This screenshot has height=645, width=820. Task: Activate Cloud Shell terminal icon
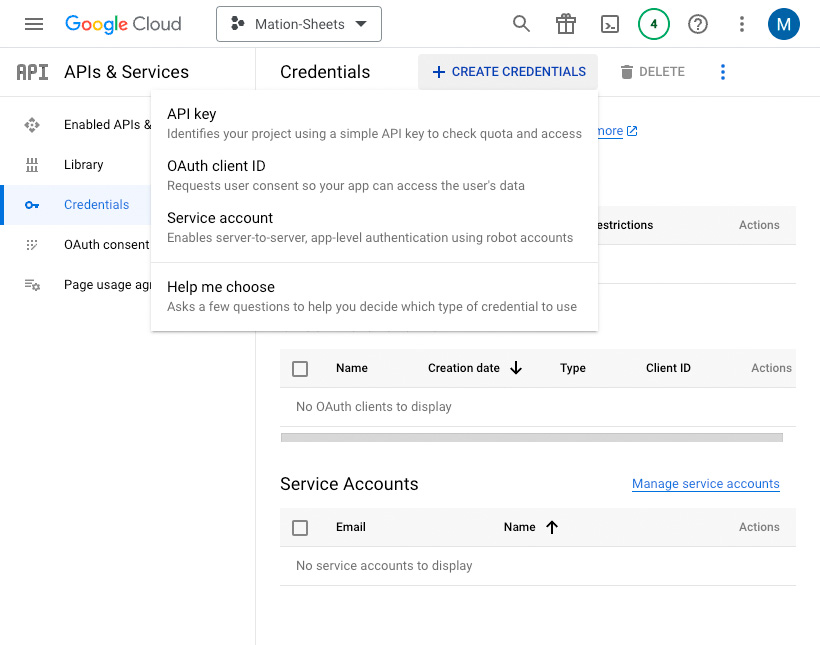[x=610, y=24]
